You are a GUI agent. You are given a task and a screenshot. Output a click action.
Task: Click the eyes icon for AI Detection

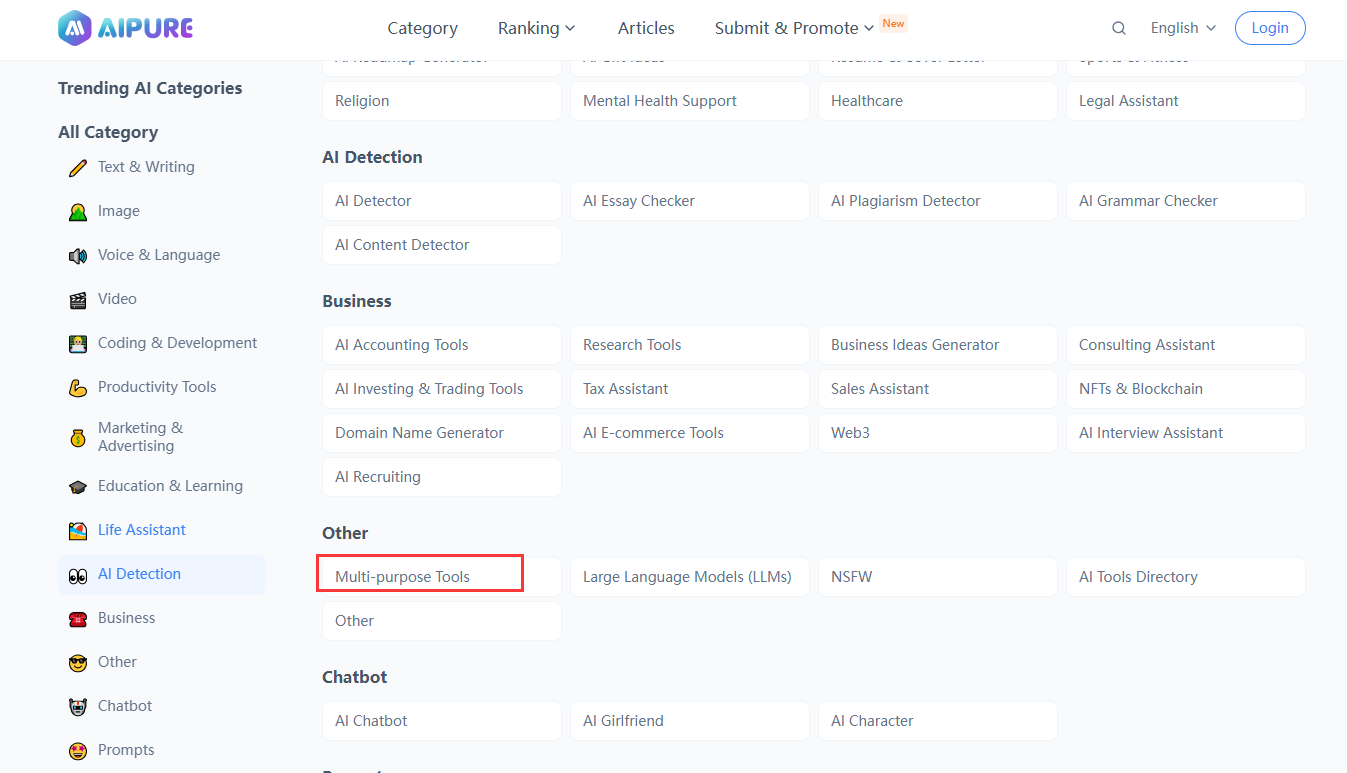(78, 575)
